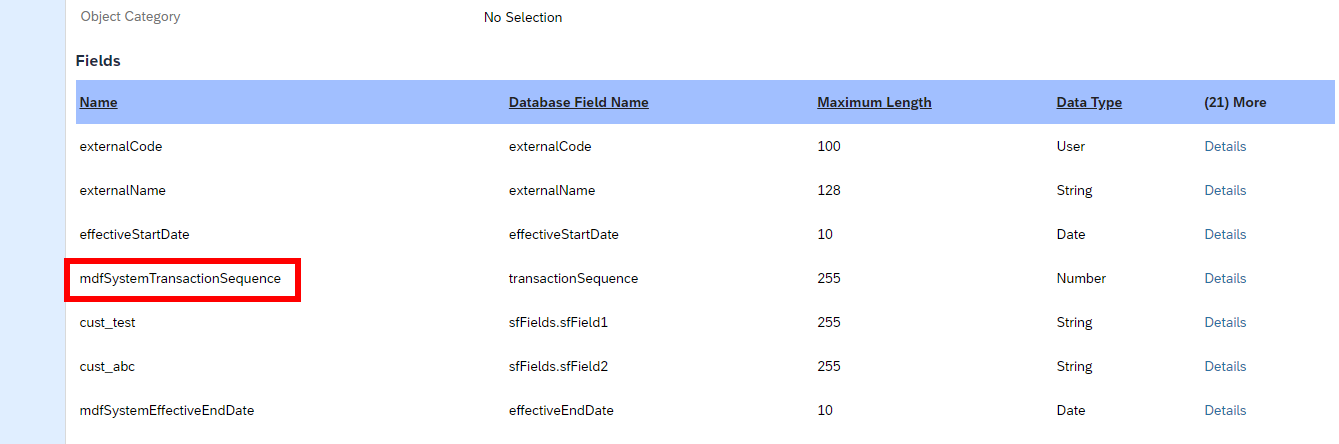Image resolution: width=1339 pixels, height=444 pixels.
Task: Select the cust_test field name
Action: [x=108, y=322]
